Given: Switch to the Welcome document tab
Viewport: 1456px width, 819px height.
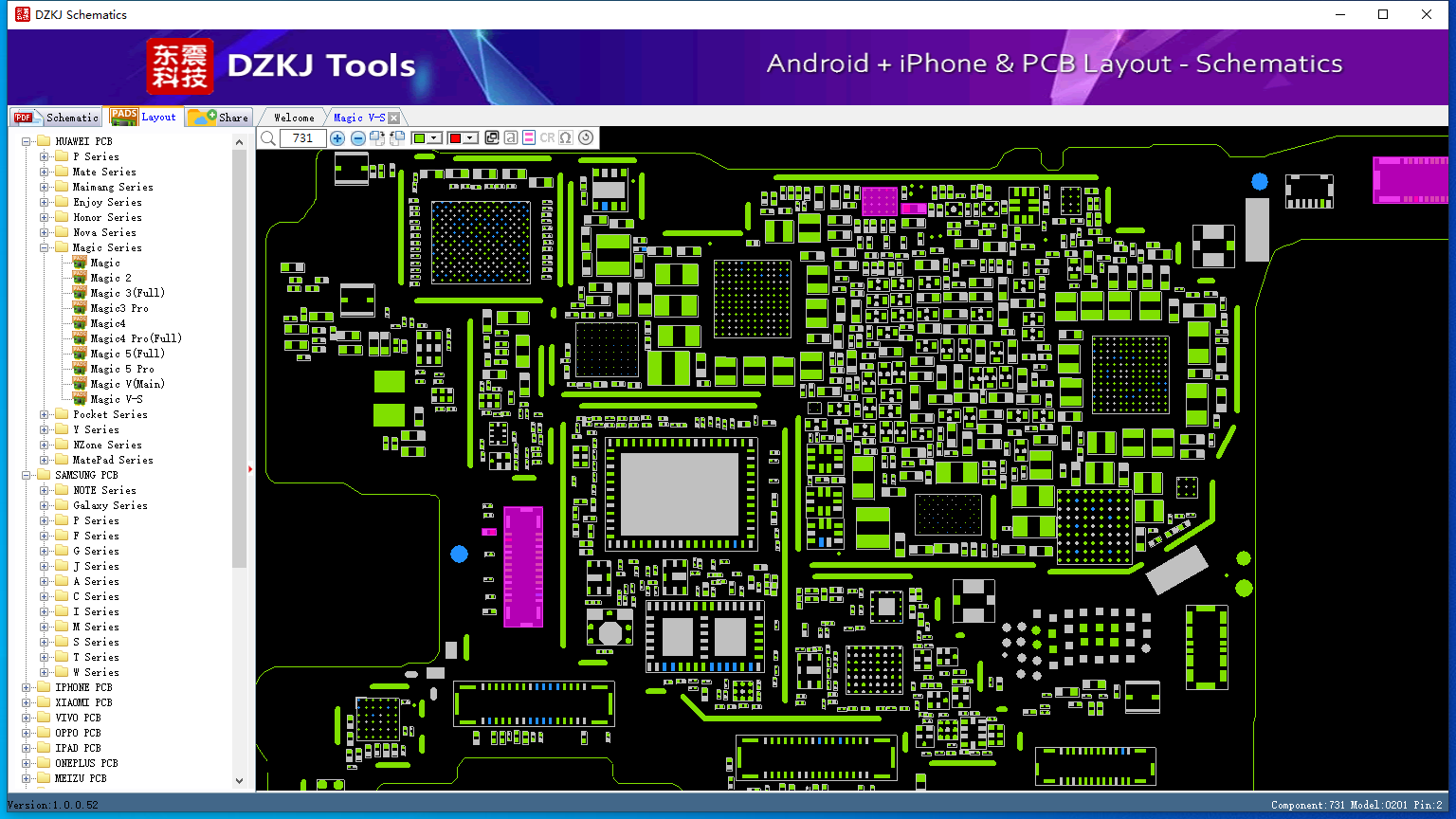Looking at the screenshot, I should pos(294,118).
